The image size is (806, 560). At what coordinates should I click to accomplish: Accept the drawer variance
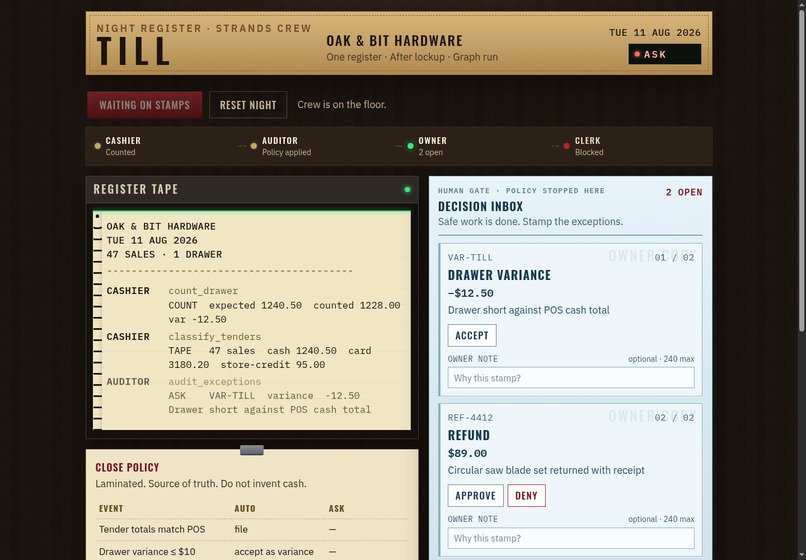point(472,335)
